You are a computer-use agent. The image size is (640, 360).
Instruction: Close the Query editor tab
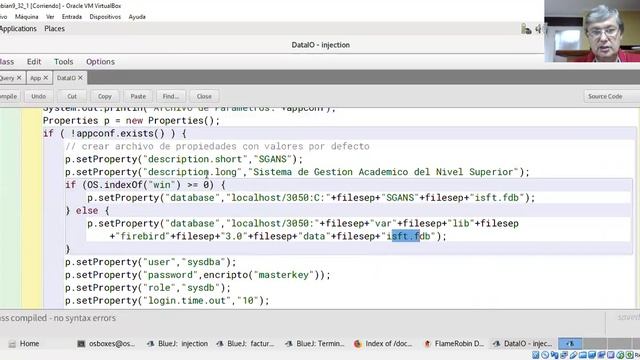coord(19,78)
